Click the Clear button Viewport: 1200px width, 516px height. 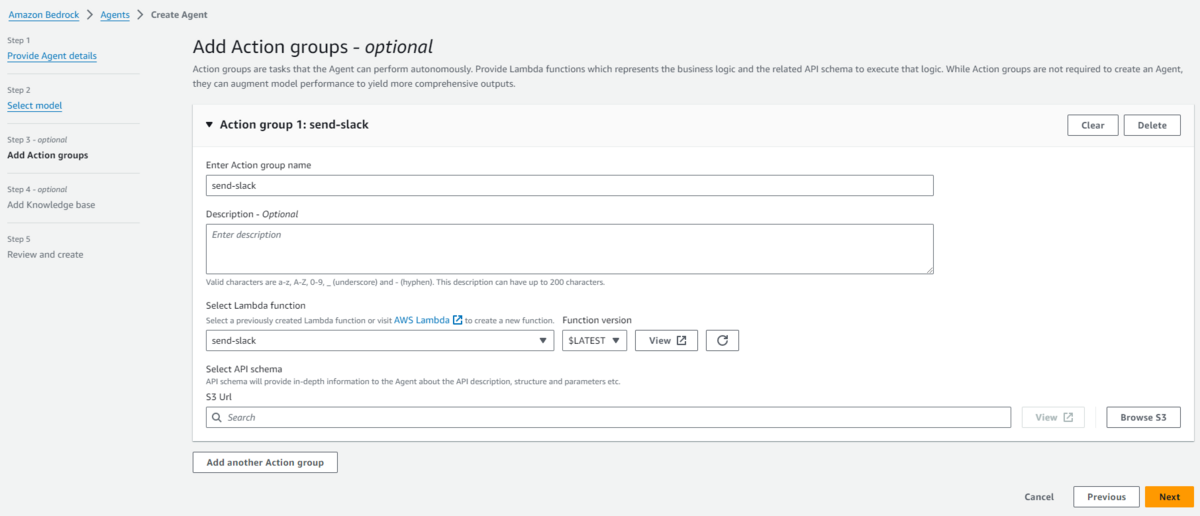(1092, 125)
